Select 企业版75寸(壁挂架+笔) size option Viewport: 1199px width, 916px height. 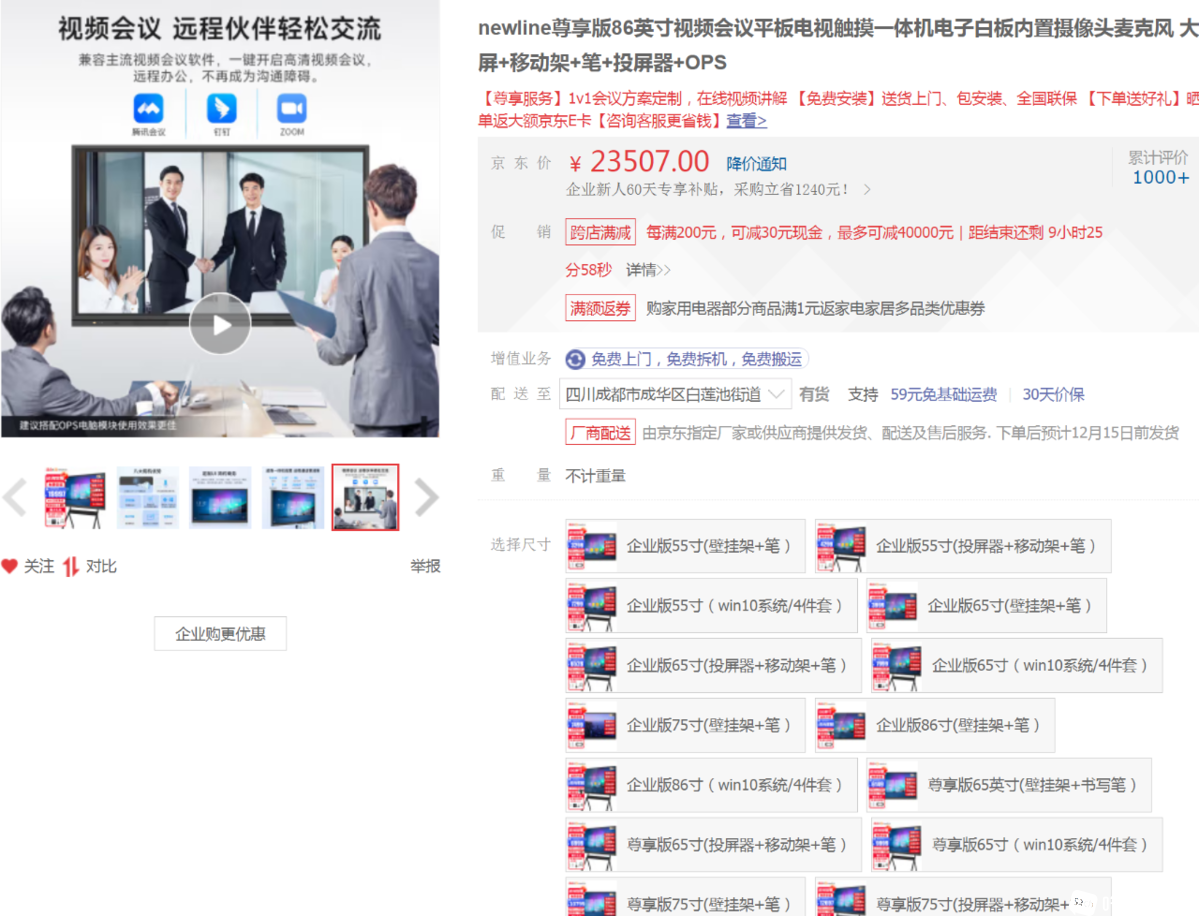tap(685, 725)
